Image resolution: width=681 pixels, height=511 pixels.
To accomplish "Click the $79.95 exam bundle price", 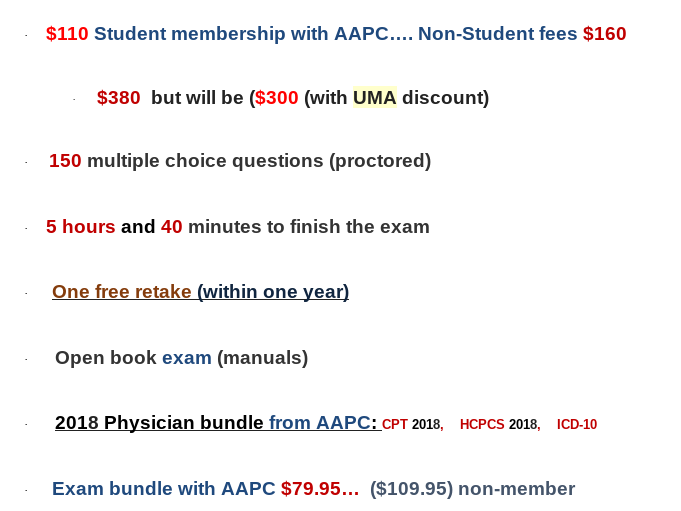I will 320,489.
